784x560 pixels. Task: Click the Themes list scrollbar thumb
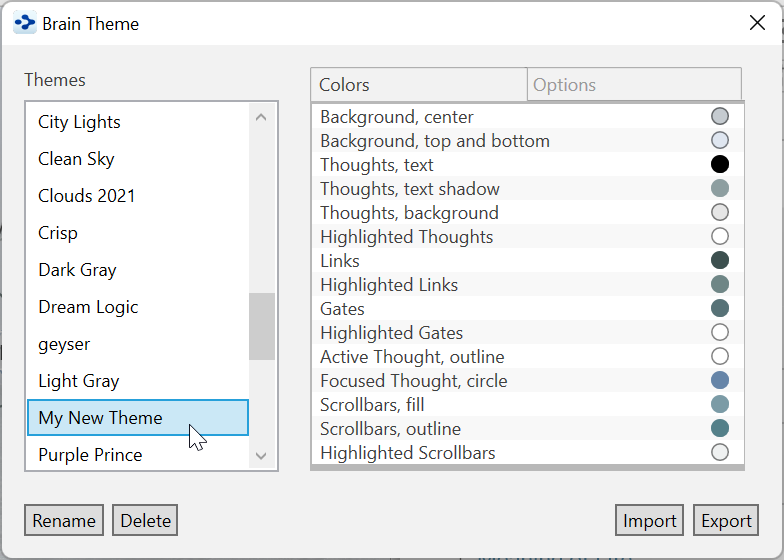pos(261,326)
